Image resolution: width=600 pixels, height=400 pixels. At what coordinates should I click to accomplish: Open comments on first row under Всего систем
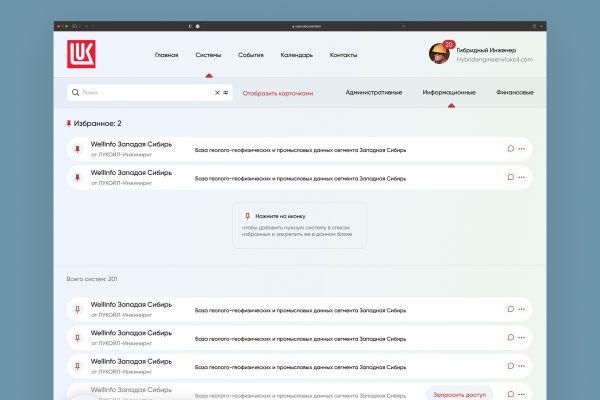(x=510, y=309)
